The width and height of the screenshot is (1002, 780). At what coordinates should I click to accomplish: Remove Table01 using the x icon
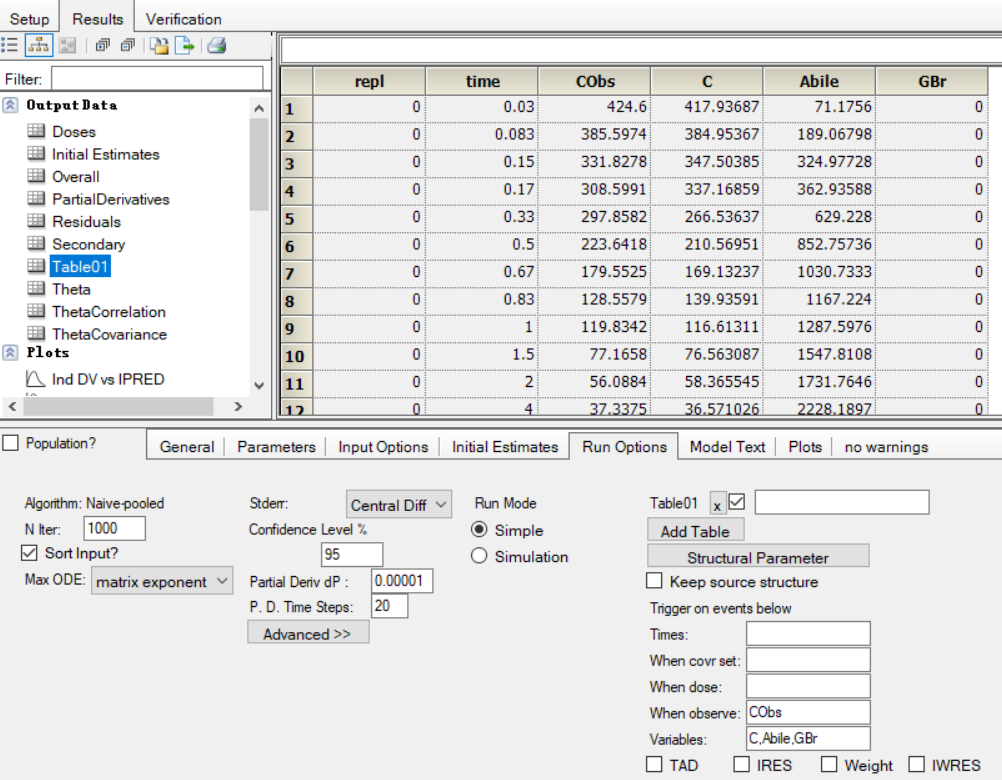click(717, 505)
